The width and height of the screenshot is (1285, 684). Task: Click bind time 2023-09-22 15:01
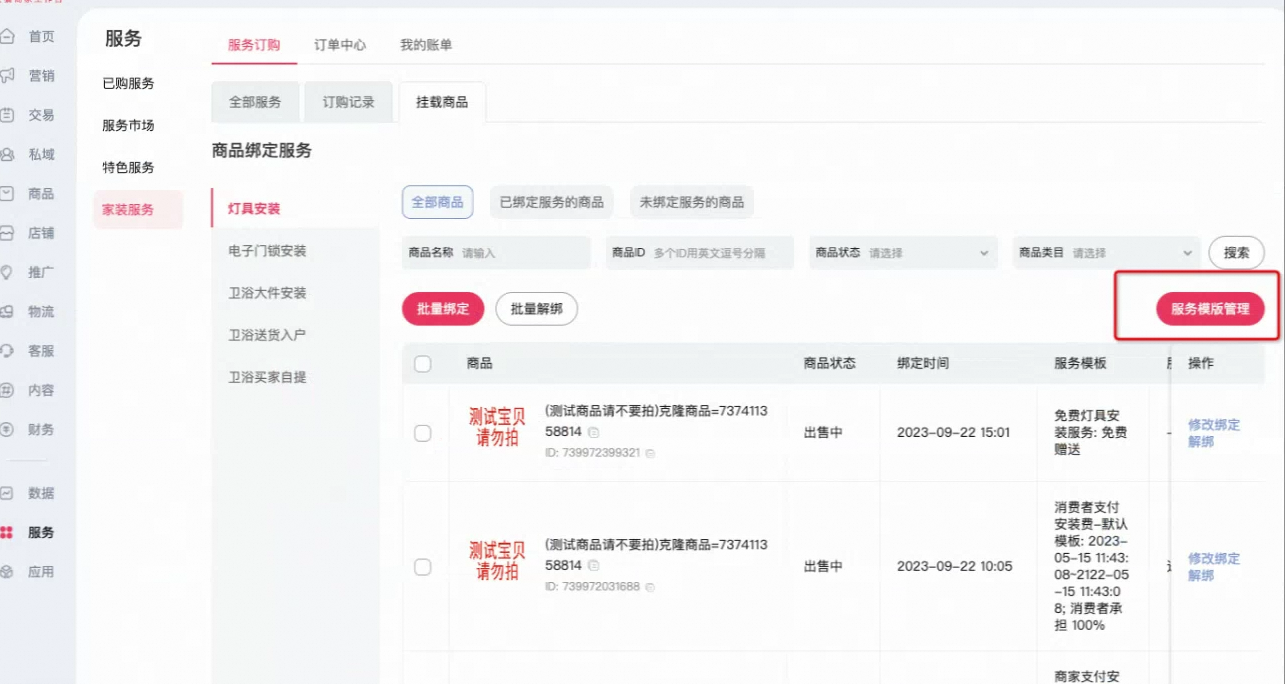(x=953, y=433)
